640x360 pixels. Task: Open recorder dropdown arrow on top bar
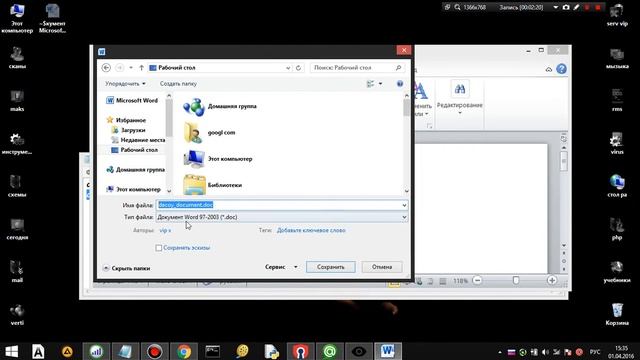tap(556, 7)
